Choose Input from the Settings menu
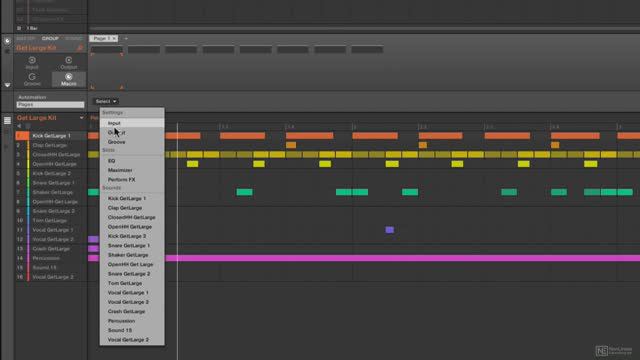The width and height of the screenshot is (640, 360). click(132, 123)
